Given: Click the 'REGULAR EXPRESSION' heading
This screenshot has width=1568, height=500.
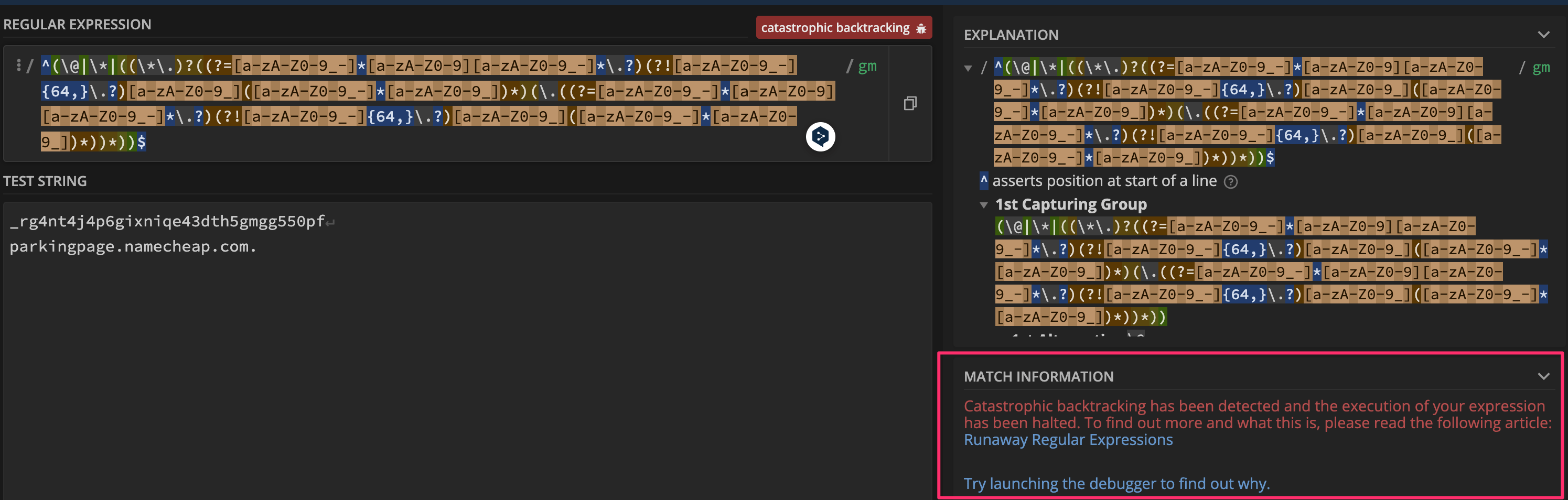Looking at the screenshot, I should [x=77, y=24].
